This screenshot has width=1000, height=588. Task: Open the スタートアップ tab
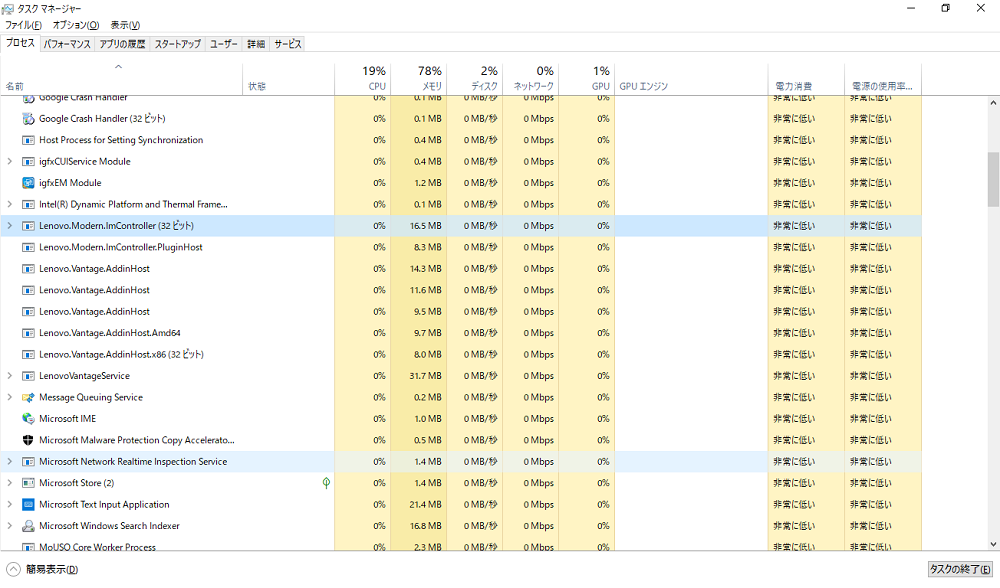tap(178, 44)
